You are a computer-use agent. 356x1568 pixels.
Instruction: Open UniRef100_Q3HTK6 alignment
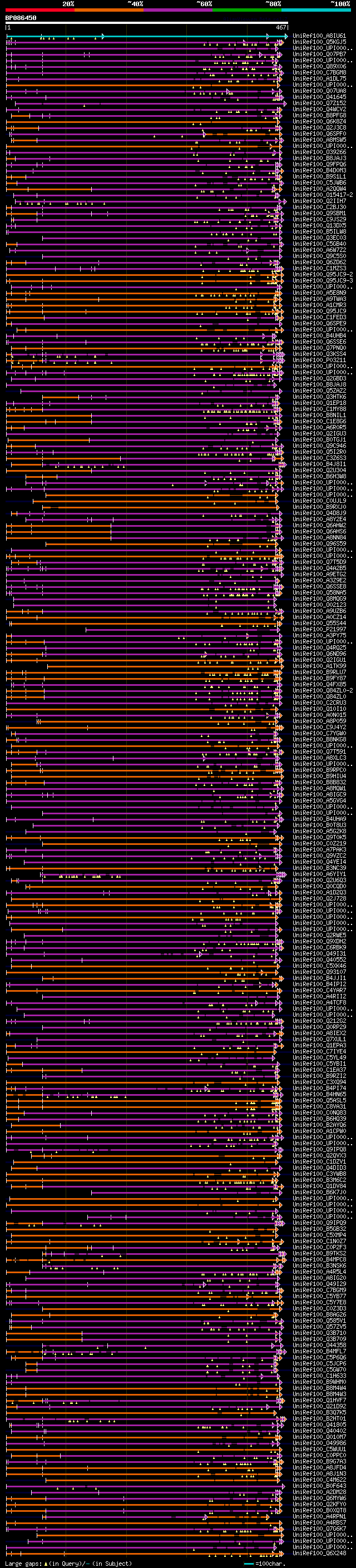tap(319, 397)
